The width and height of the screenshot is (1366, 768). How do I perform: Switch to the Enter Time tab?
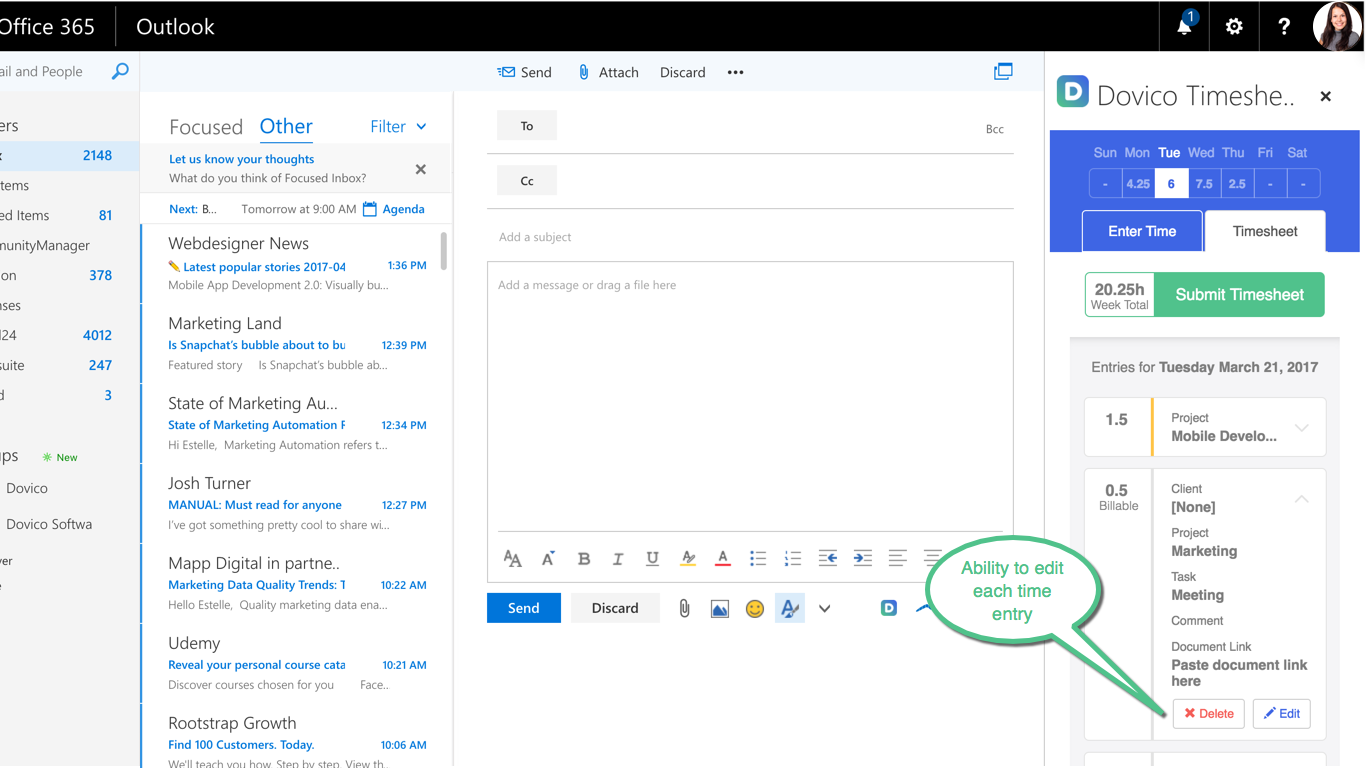point(1142,231)
